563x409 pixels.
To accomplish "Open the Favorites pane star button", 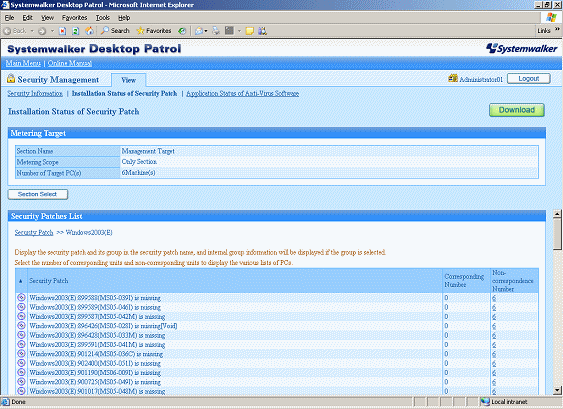I will coord(154,31).
